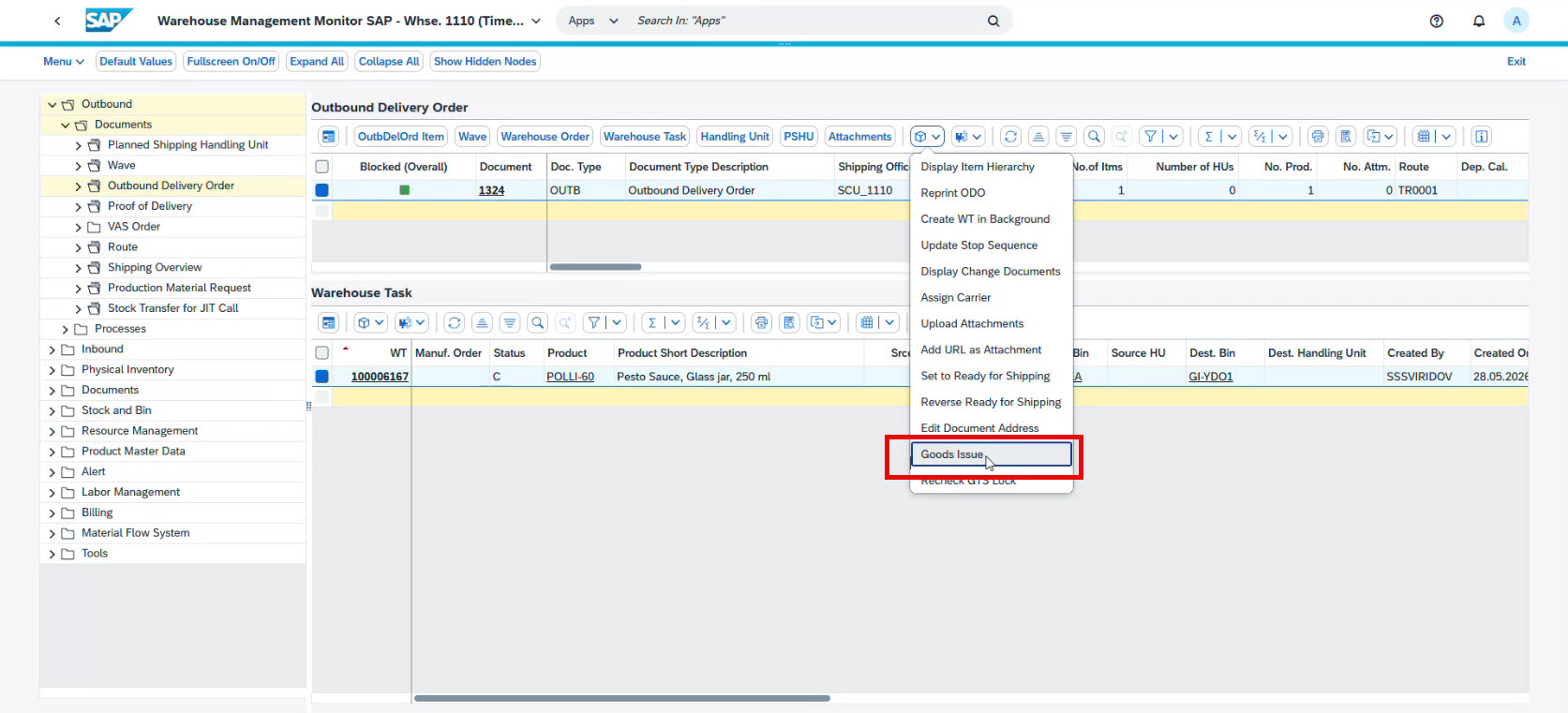The height and width of the screenshot is (713, 1568).
Task: Toggle row selector for document 1324
Action: (x=322, y=190)
